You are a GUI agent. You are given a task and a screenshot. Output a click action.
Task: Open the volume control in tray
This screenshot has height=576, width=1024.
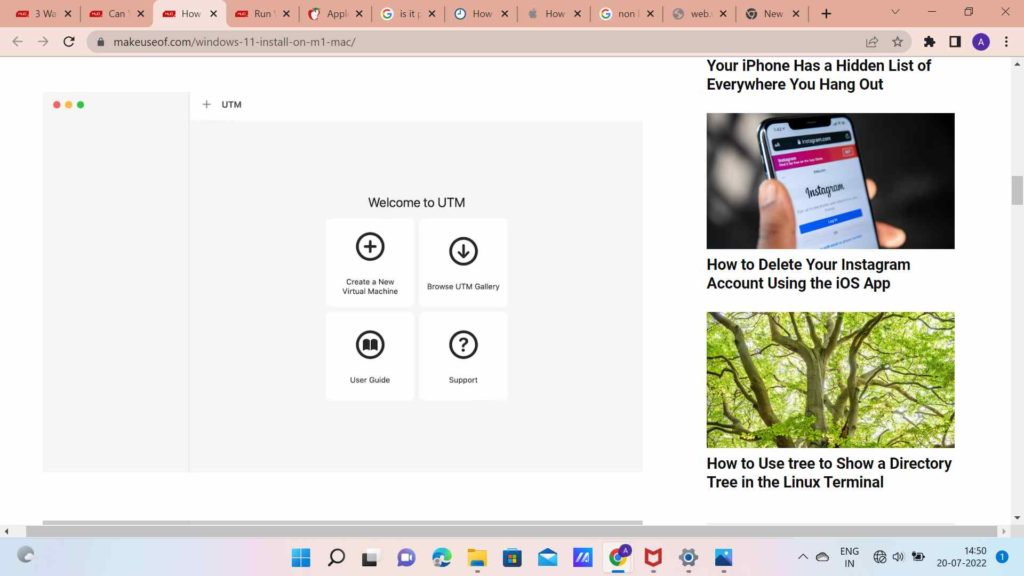(x=898, y=557)
